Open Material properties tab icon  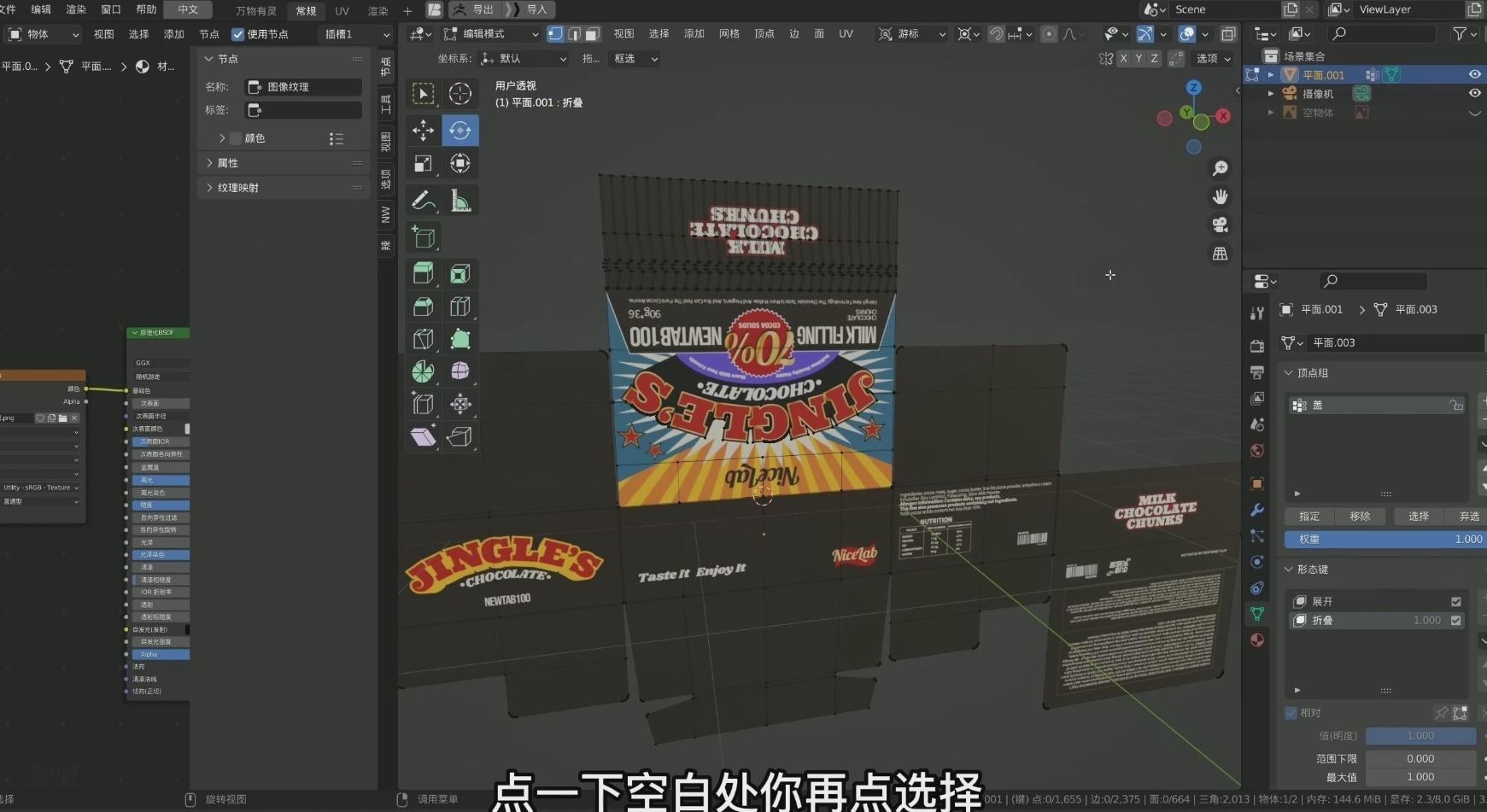click(x=1257, y=640)
